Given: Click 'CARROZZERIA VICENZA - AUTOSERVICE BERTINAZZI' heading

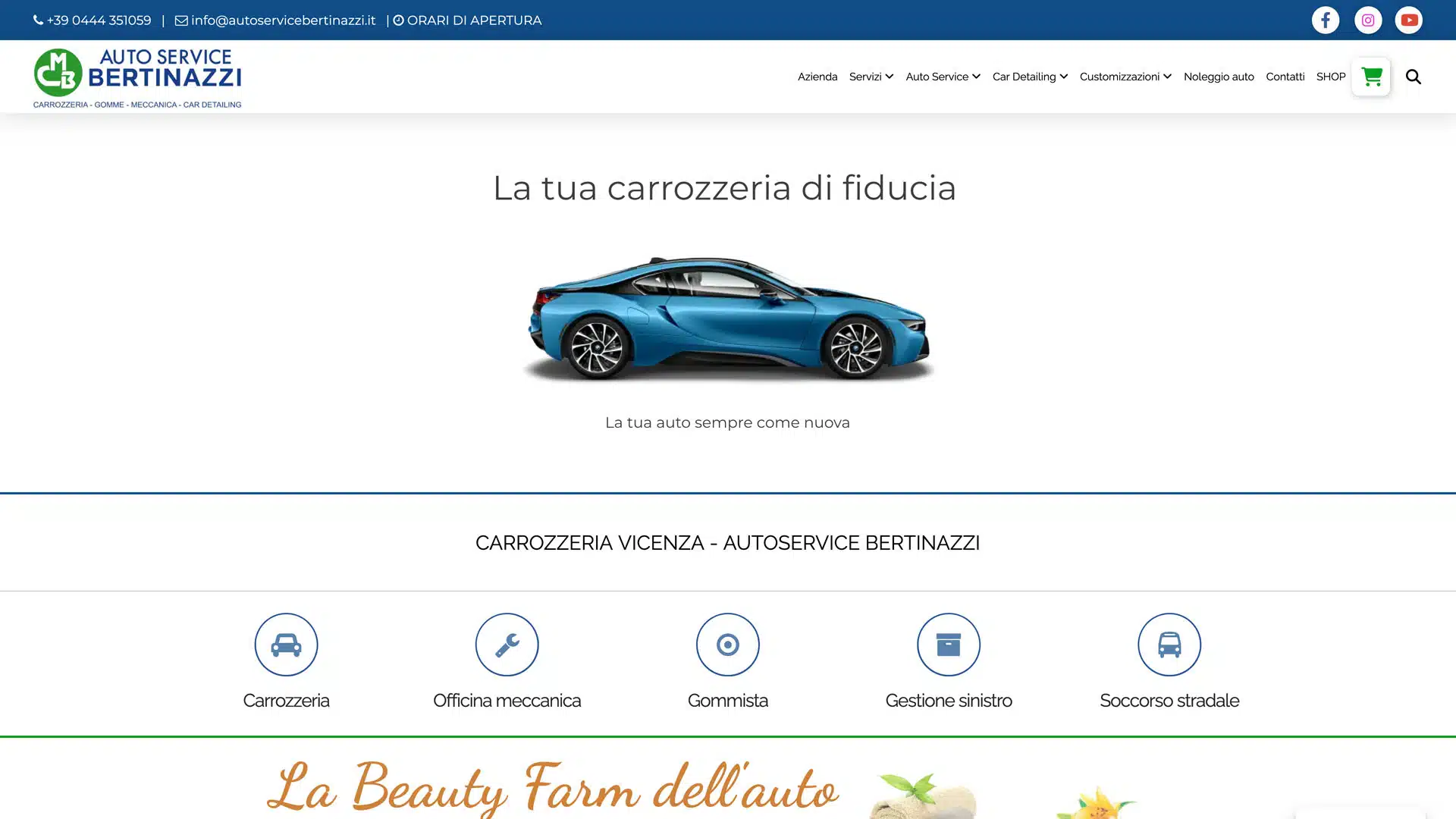Looking at the screenshot, I should 728,543.
